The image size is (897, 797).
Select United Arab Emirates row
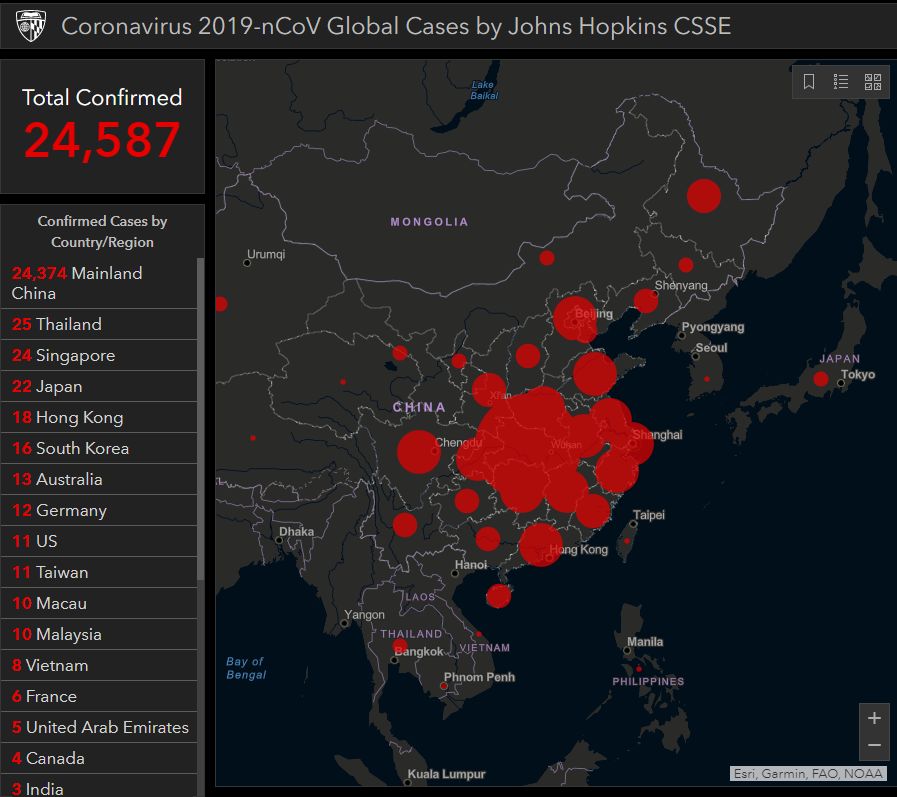98,727
